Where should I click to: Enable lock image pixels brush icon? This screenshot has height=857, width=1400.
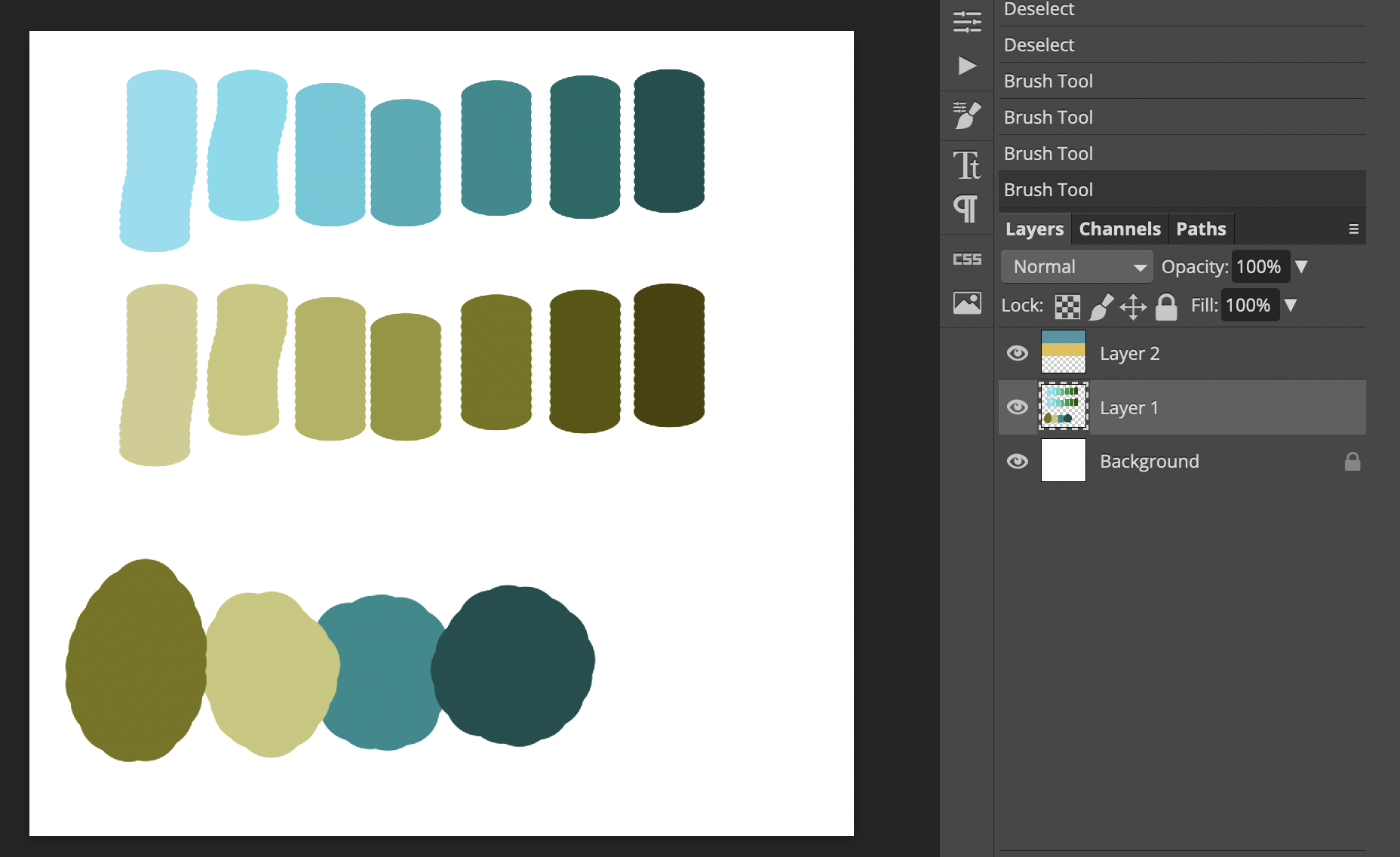(1101, 306)
